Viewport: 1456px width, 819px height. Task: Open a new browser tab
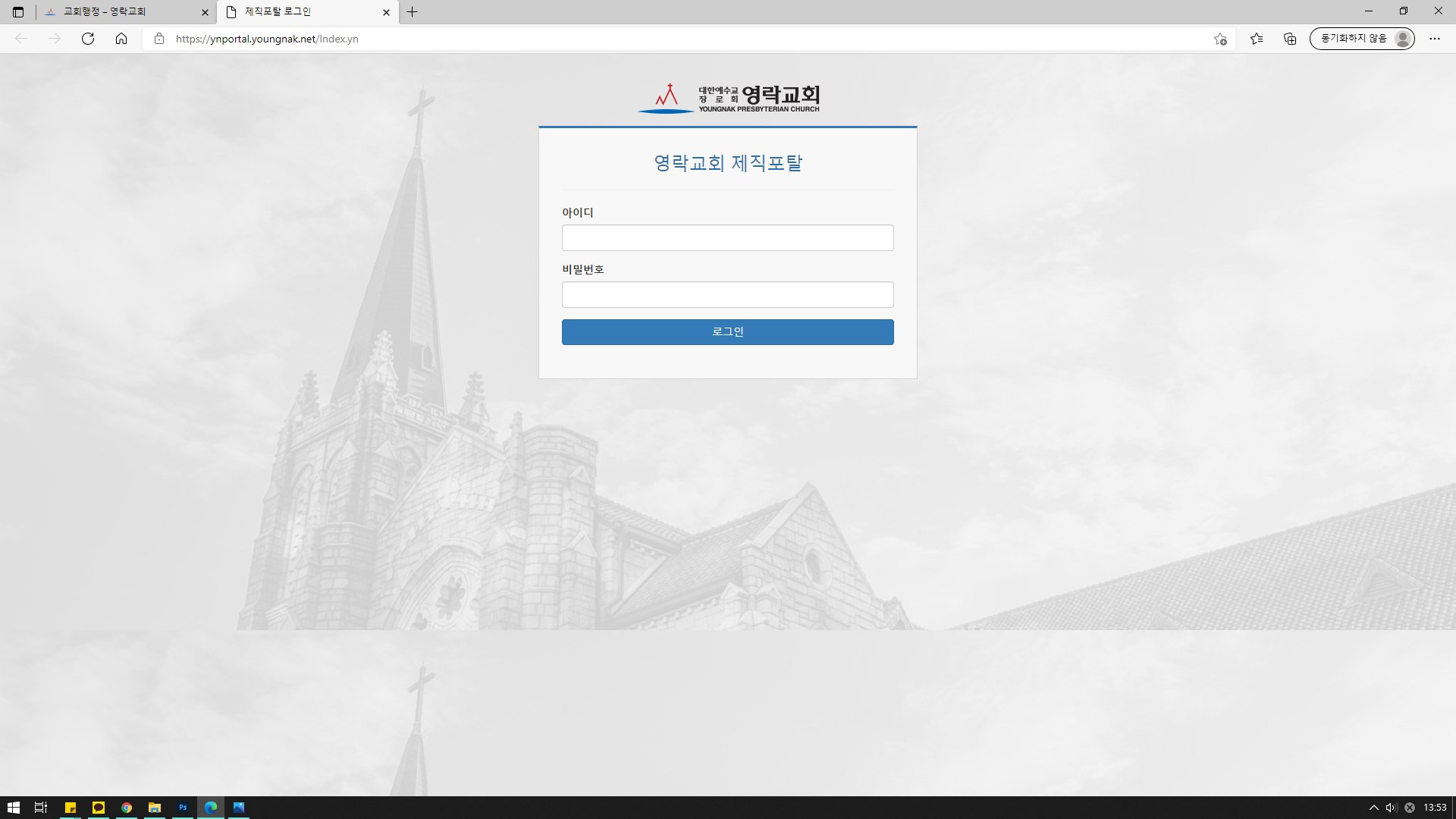[413, 12]
